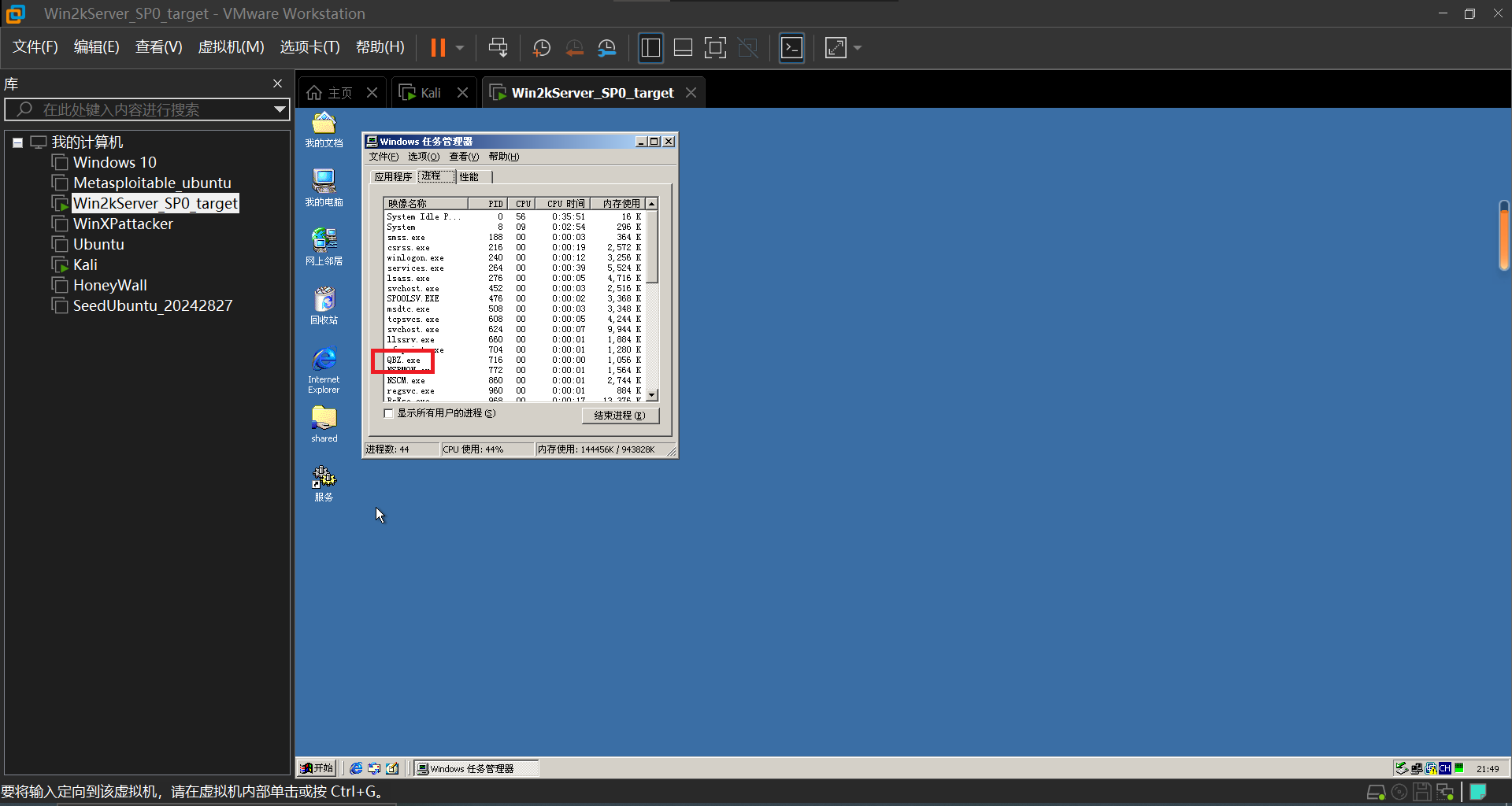Pause the virtual machine with the orange button
This screenshot has width=1512, height=806.
[438, 48]
